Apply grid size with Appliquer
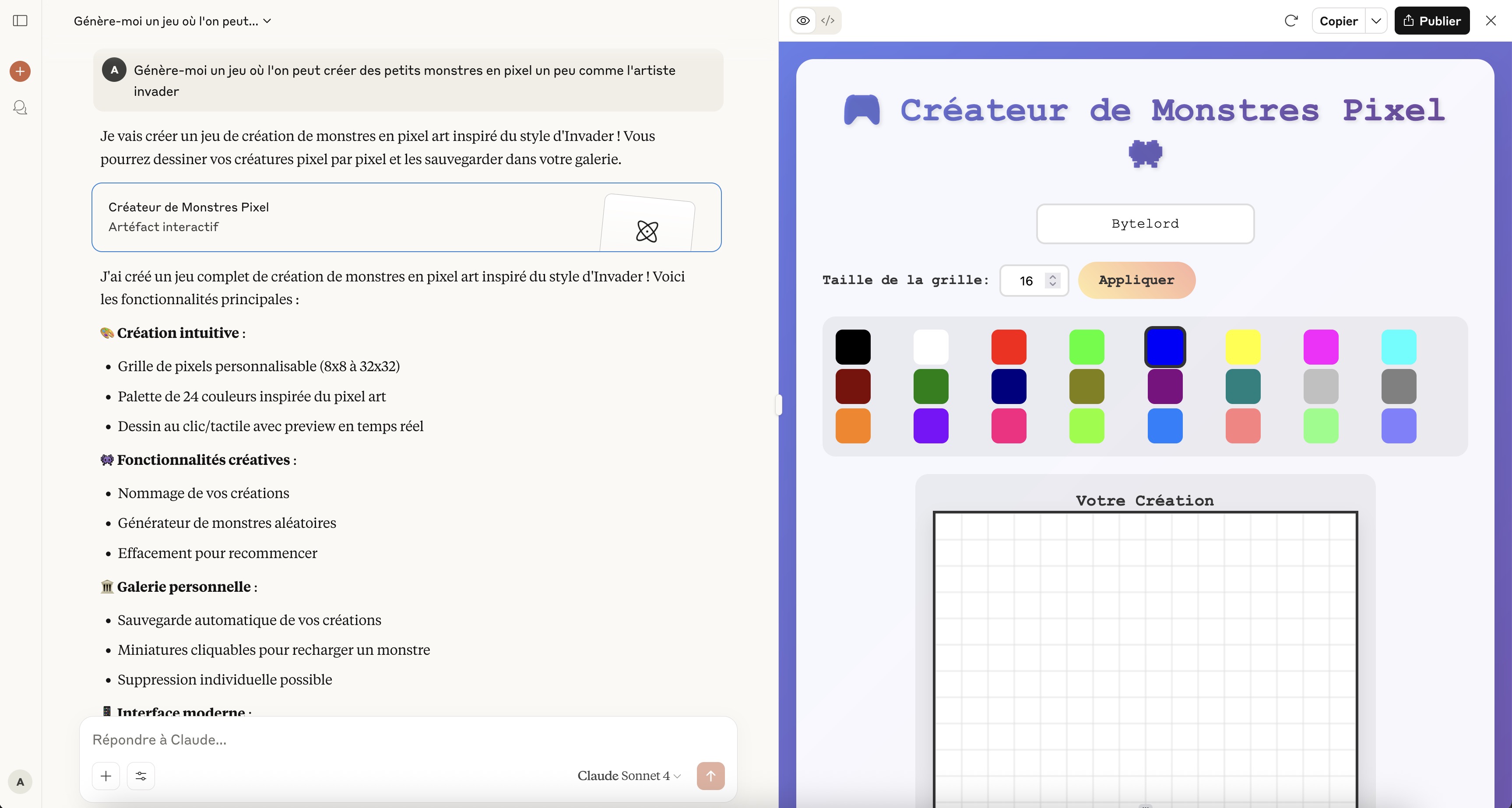 1136,280
